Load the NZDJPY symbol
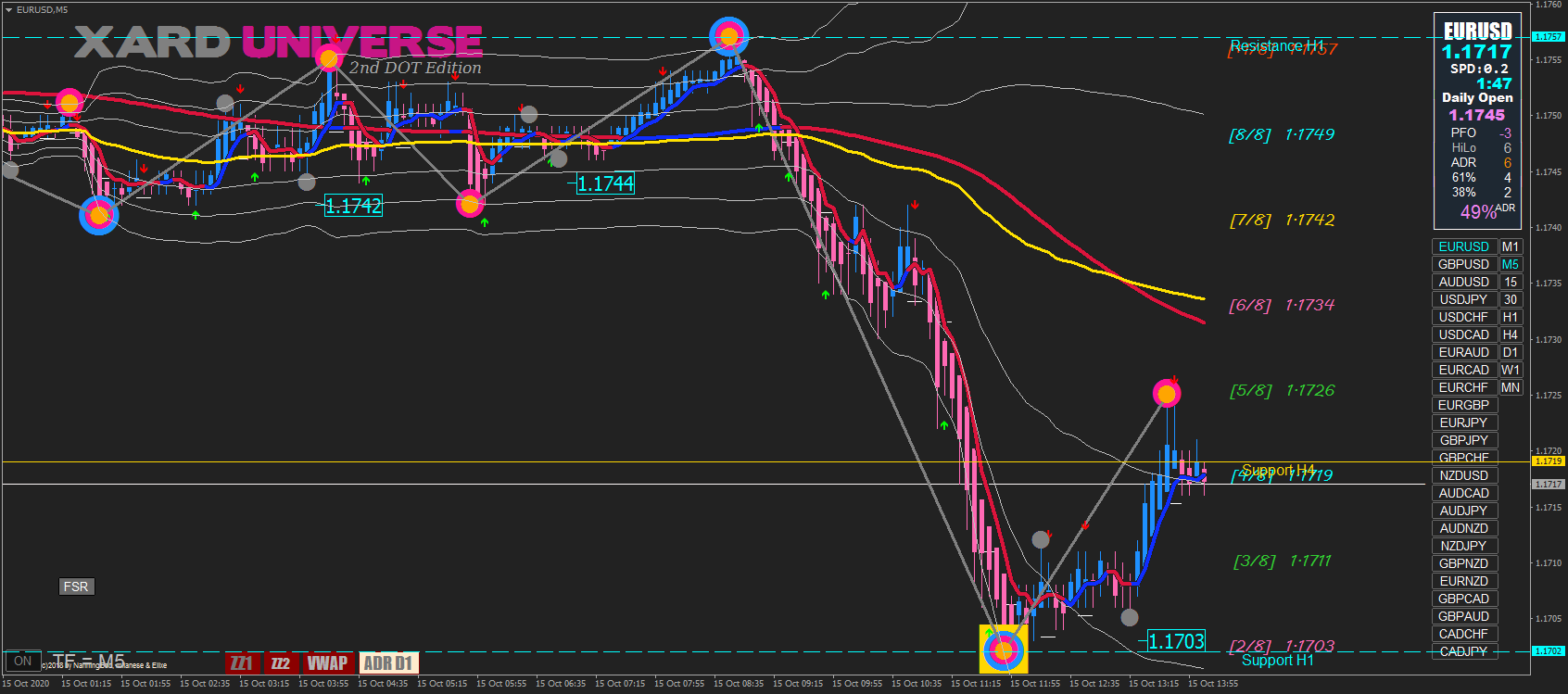Image resolution: width=1568 pixels, height=694 pixels. point(1464,546)
